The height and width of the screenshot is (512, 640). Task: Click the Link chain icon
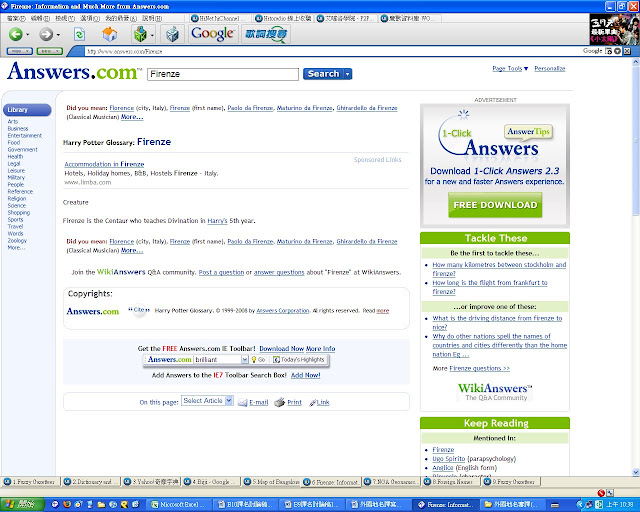point(313,403)
